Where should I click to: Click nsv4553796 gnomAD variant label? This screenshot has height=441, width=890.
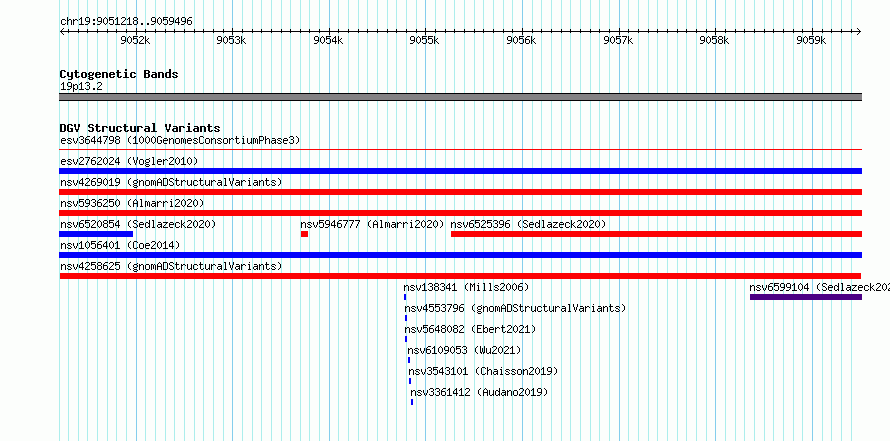pos(515,308)
